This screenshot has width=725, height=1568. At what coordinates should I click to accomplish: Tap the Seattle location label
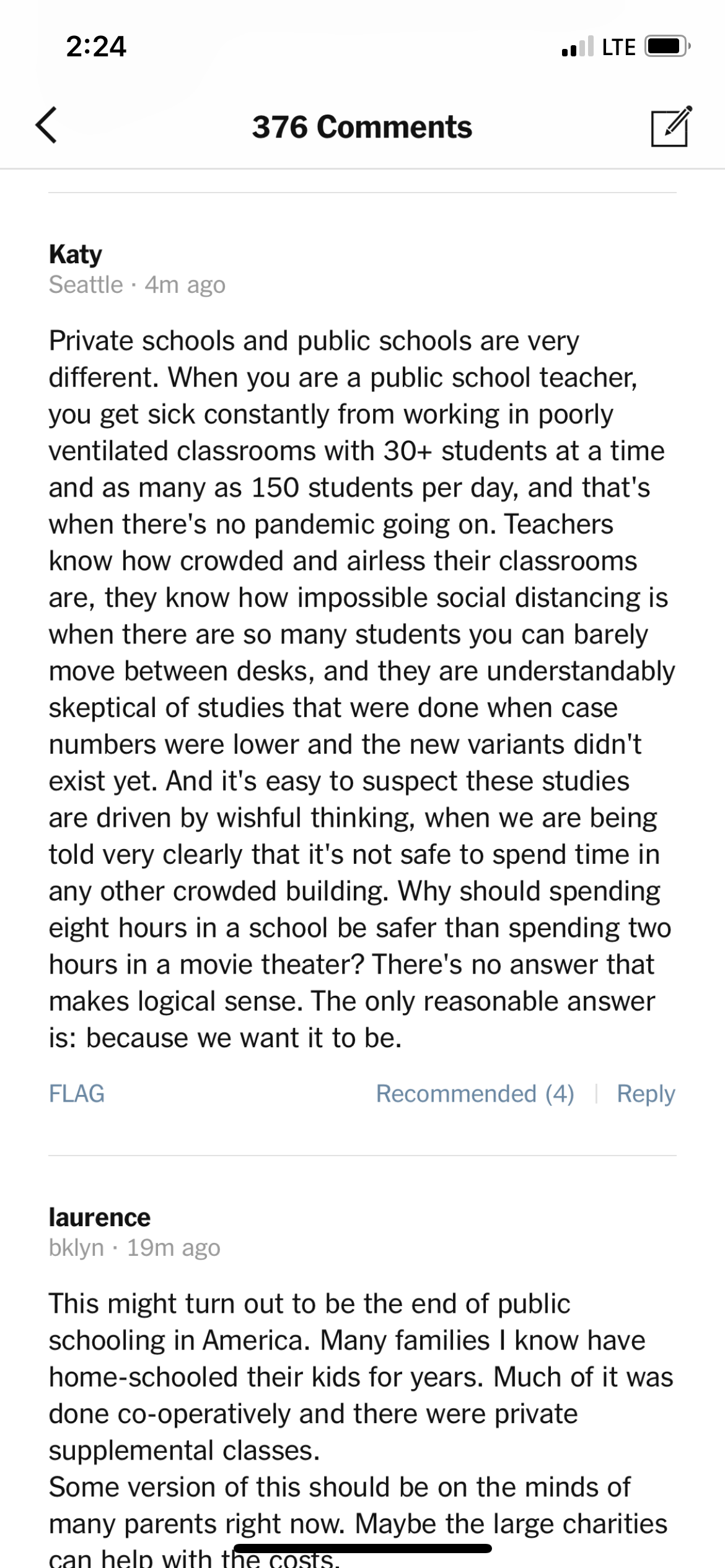86,285
